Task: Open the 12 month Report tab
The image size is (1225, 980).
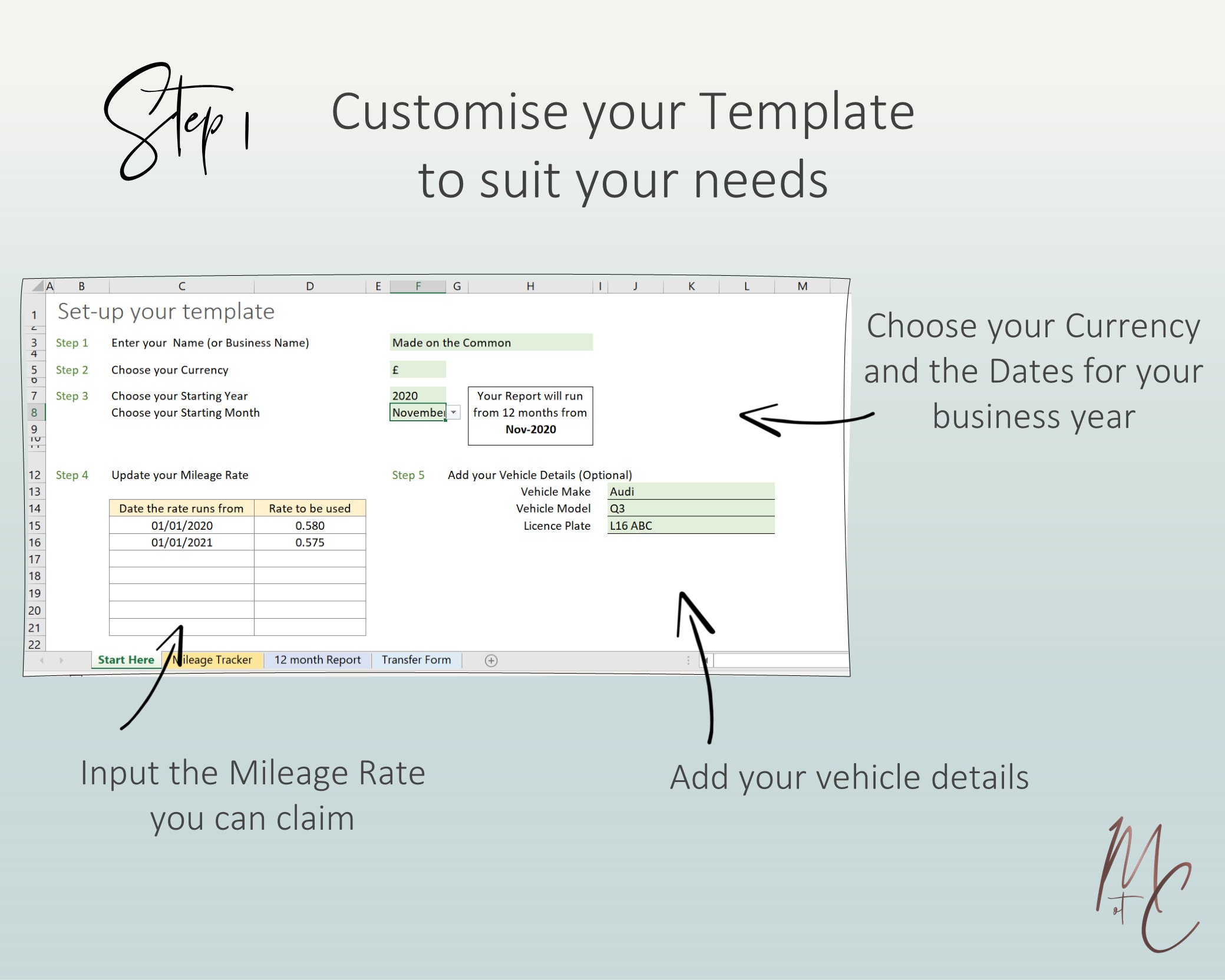Action: pos(317,659)
